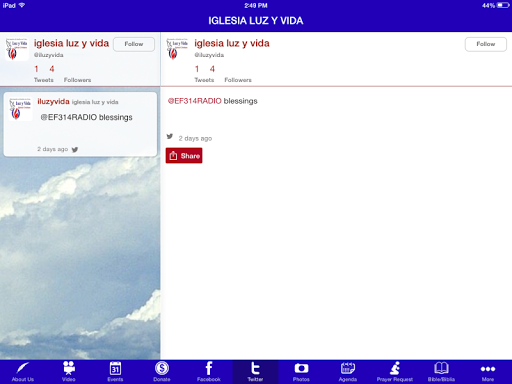Select the Twitter tab
This screenshot has height=384, width=512.
point(255,372)
